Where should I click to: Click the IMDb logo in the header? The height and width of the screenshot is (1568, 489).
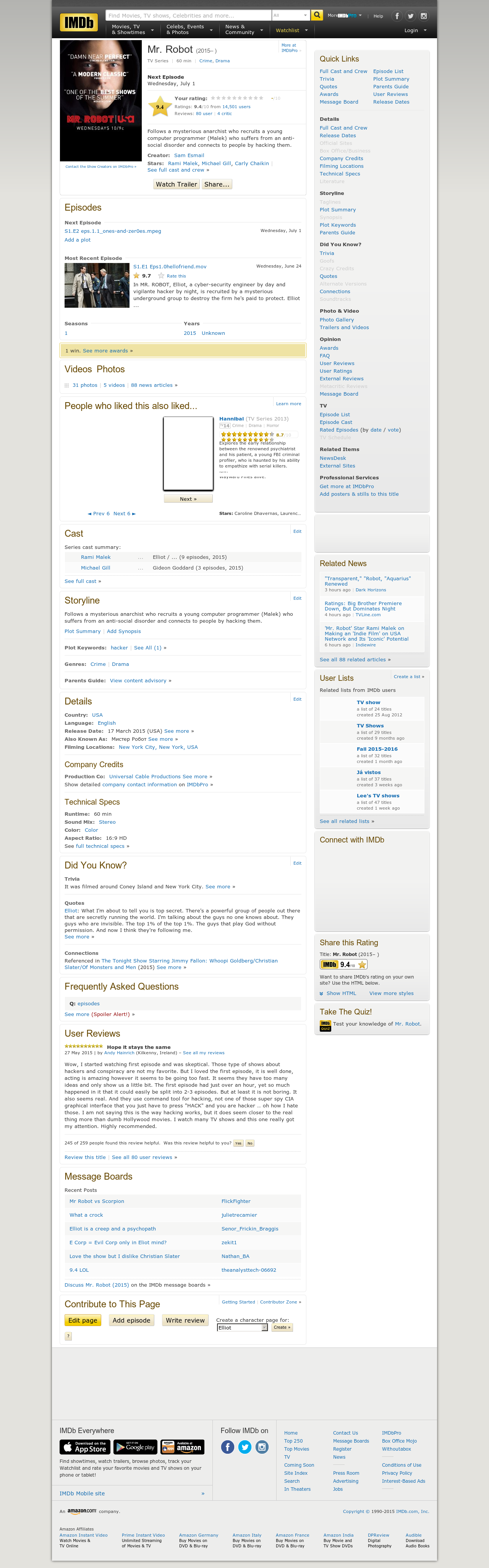[x=79, y=23]
